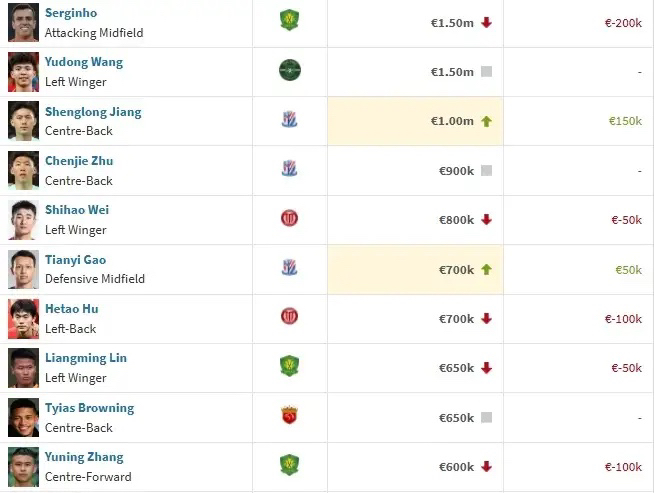Click Yuning Zhang's €600k market value
Viewport: 654px width, 493px height.
tap(456, 466)
